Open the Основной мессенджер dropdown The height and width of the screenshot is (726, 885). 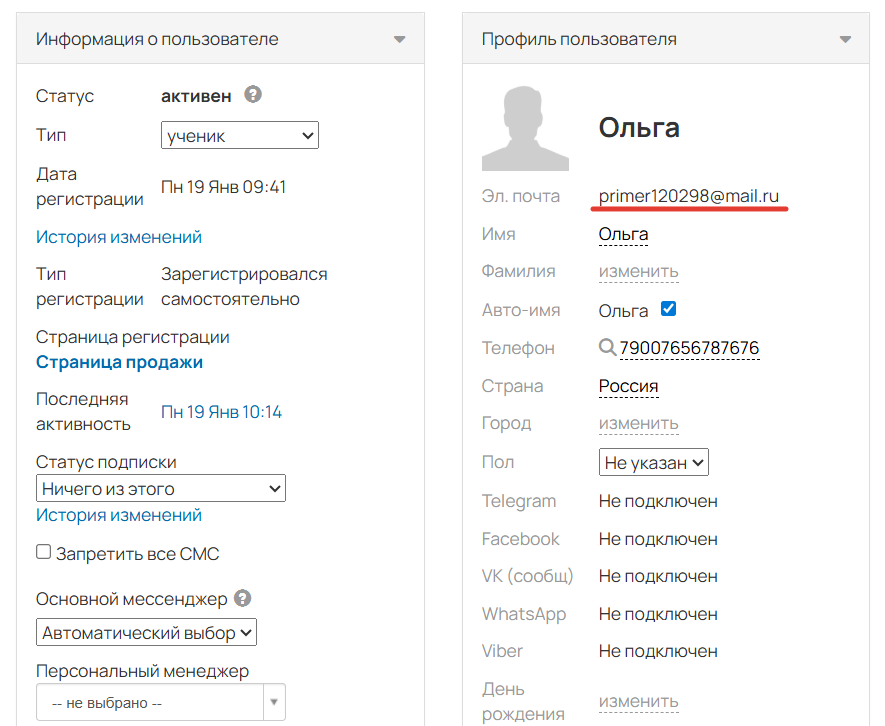click(x=146, y=632)
